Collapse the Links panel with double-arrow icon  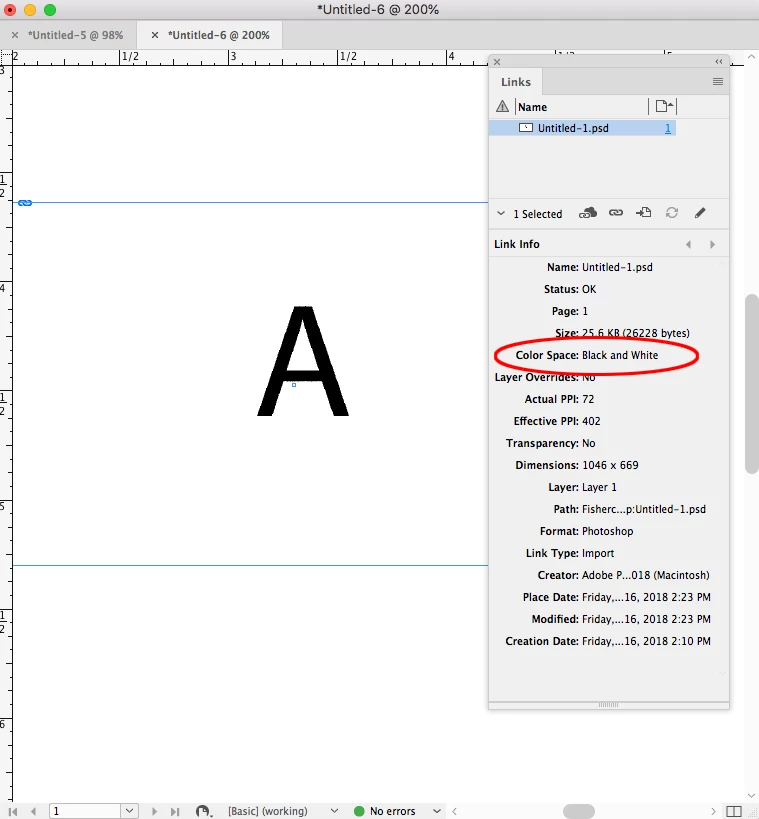tap(719, 61)
